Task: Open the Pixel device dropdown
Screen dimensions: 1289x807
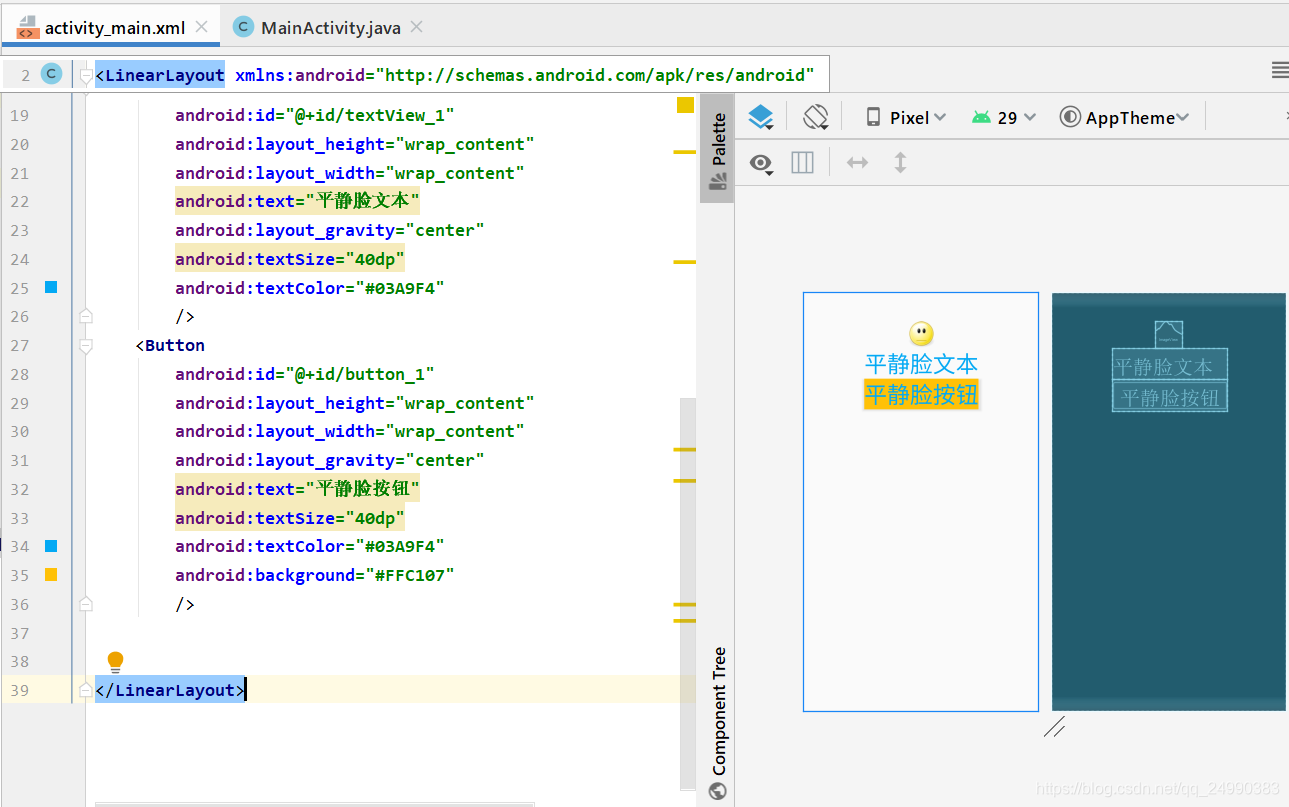Action: click(x=904, y=118)
